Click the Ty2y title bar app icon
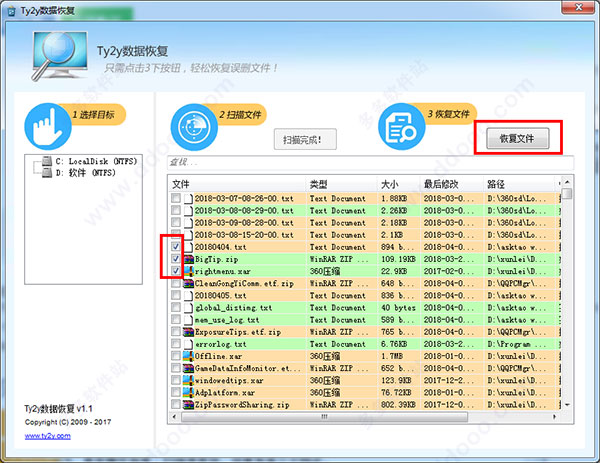600x463 pixels. 11,11
